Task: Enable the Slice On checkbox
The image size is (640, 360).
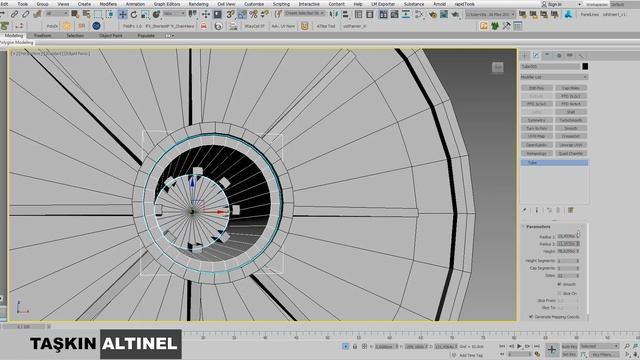Action: point(560,293)
